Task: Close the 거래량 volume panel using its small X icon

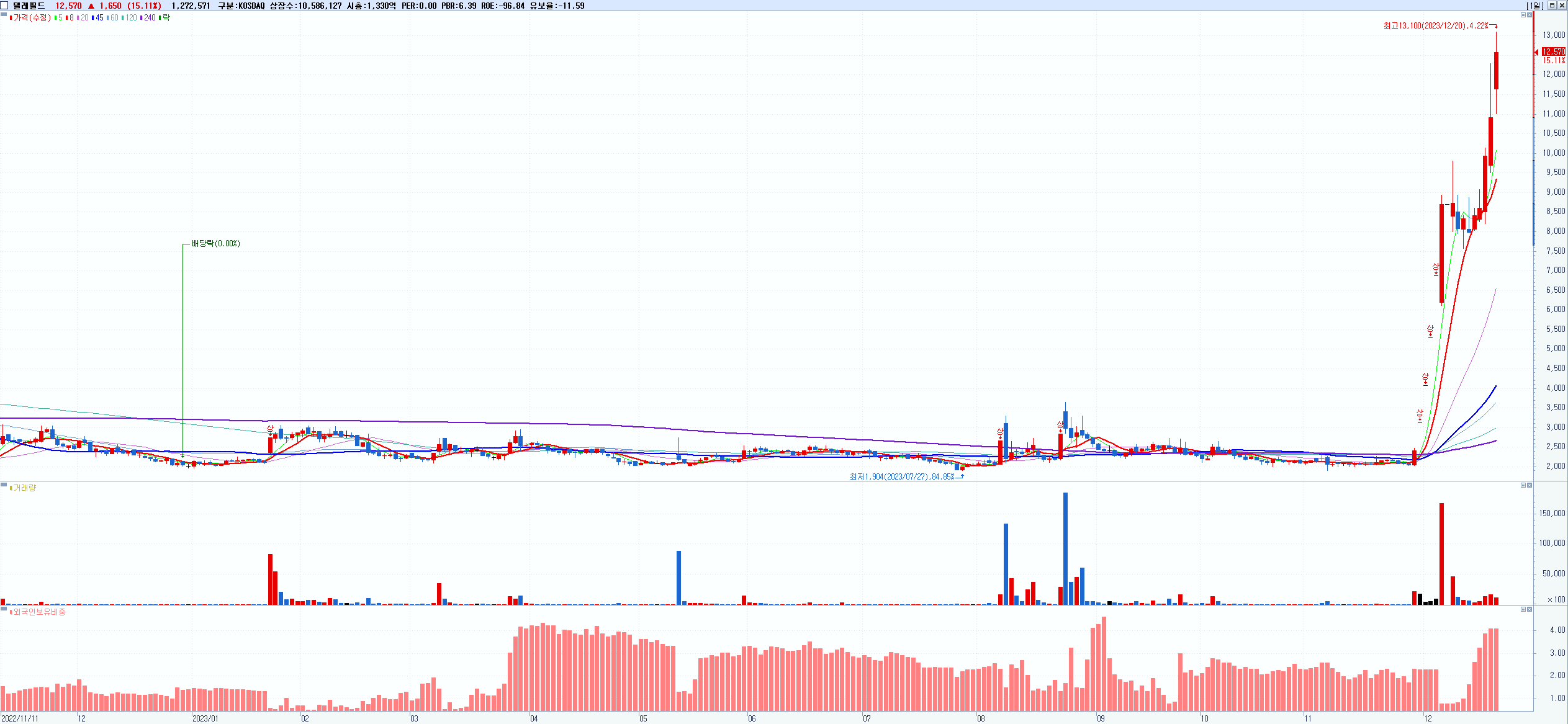Action: point(1530,485)
